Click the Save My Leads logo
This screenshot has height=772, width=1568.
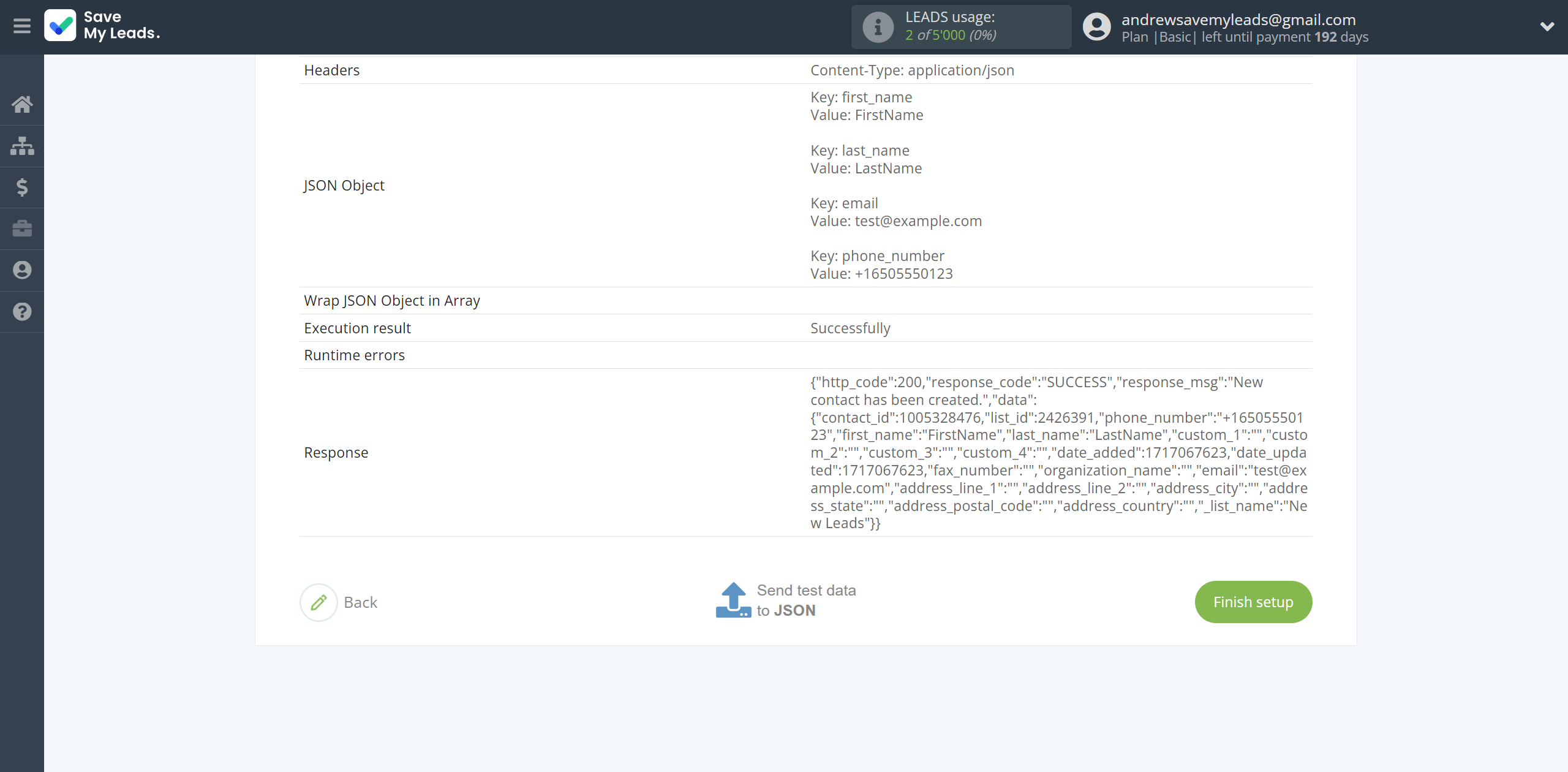click(102, 26)
